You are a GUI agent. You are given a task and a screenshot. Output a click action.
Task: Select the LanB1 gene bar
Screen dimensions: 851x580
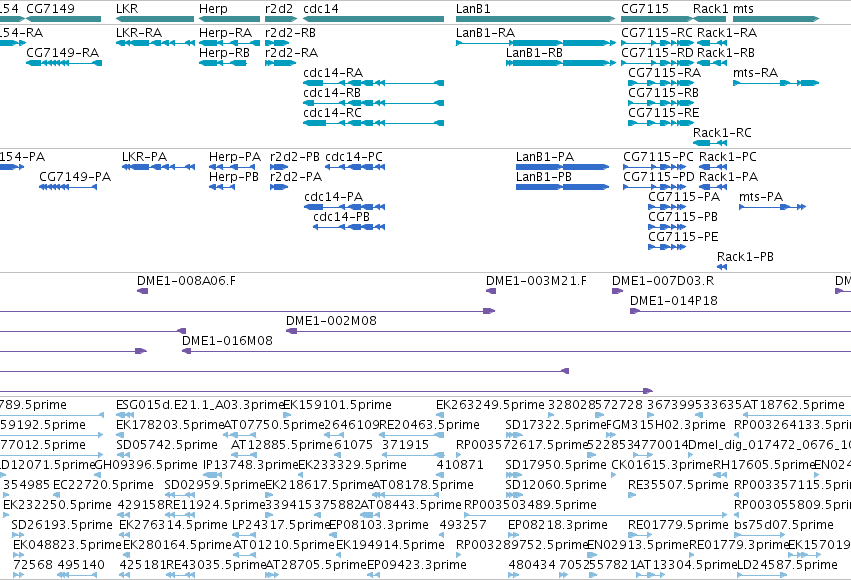(x=536, y=19)
